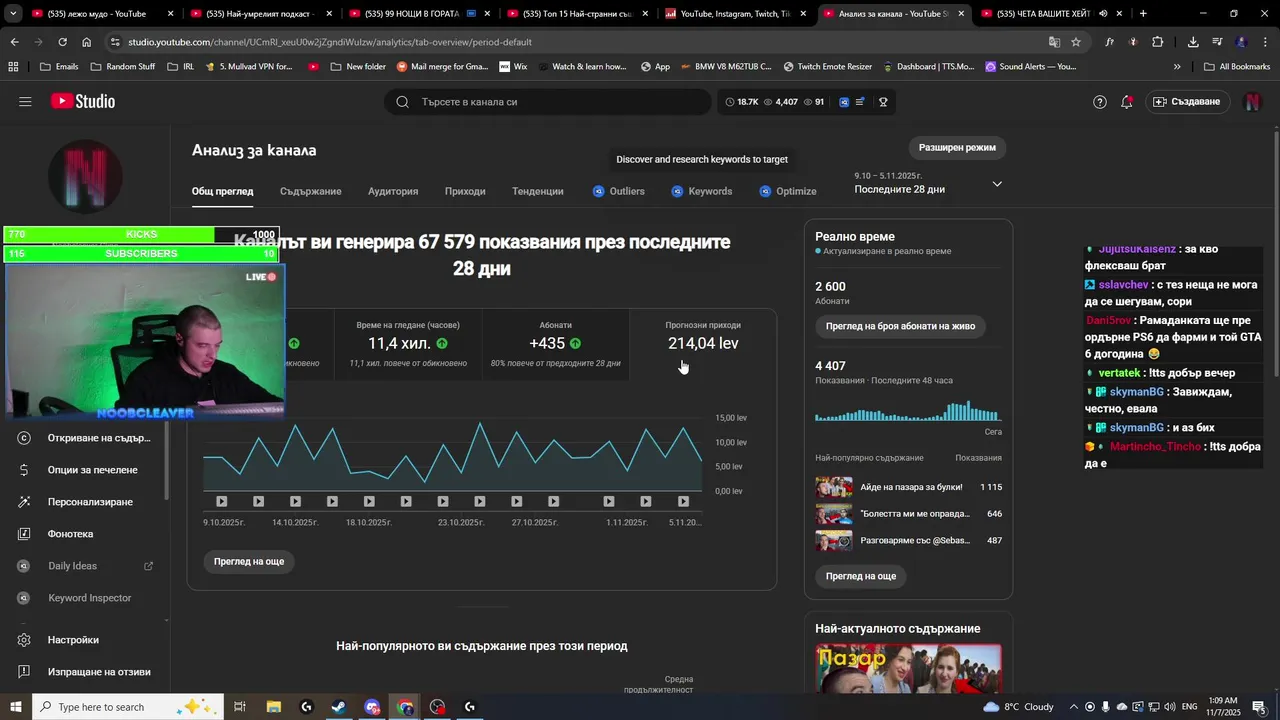Switch to the Приходи tab
The height and width of the screenshot is (720, 1280).
465,191
